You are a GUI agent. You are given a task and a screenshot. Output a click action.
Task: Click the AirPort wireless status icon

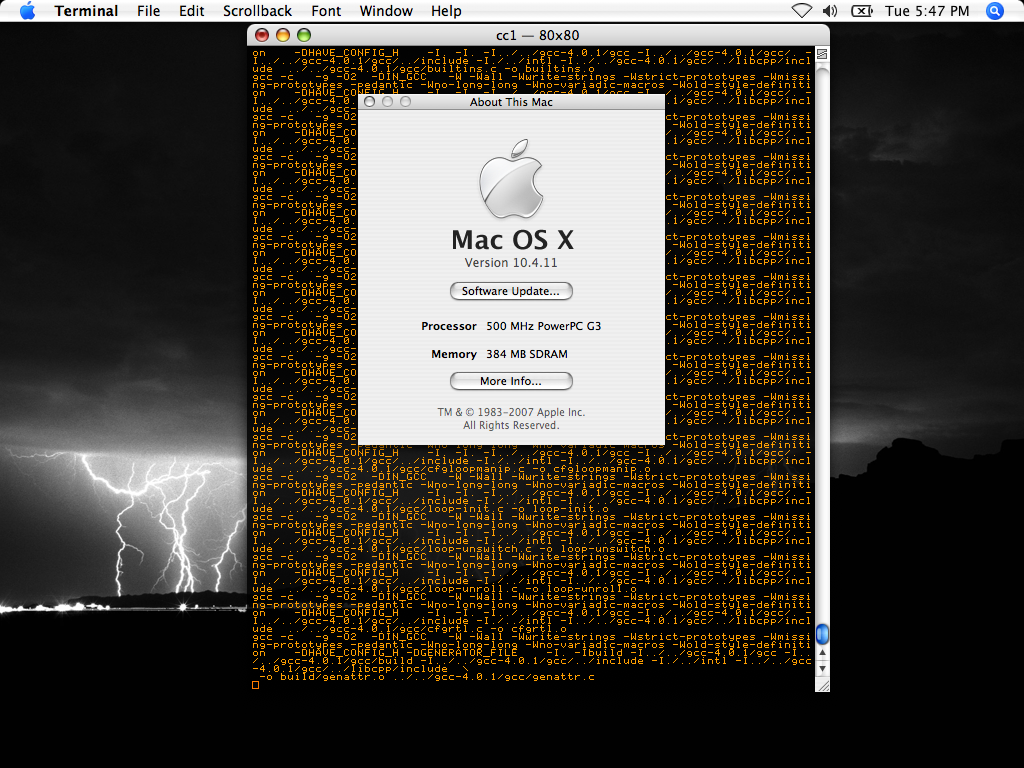point(801,11)
